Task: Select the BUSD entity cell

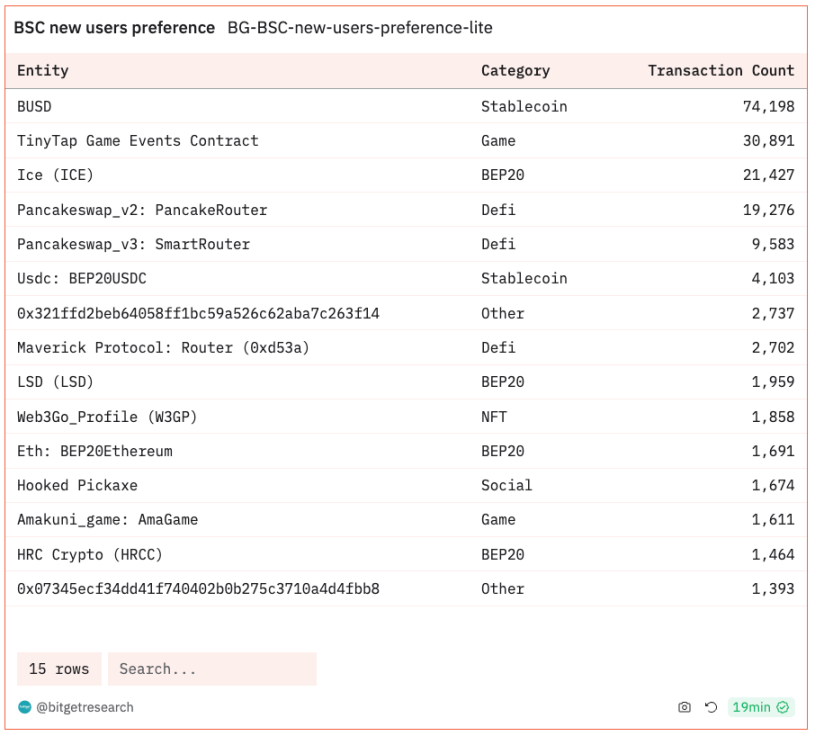Action: pyautogui.click(x=34, y=106)
